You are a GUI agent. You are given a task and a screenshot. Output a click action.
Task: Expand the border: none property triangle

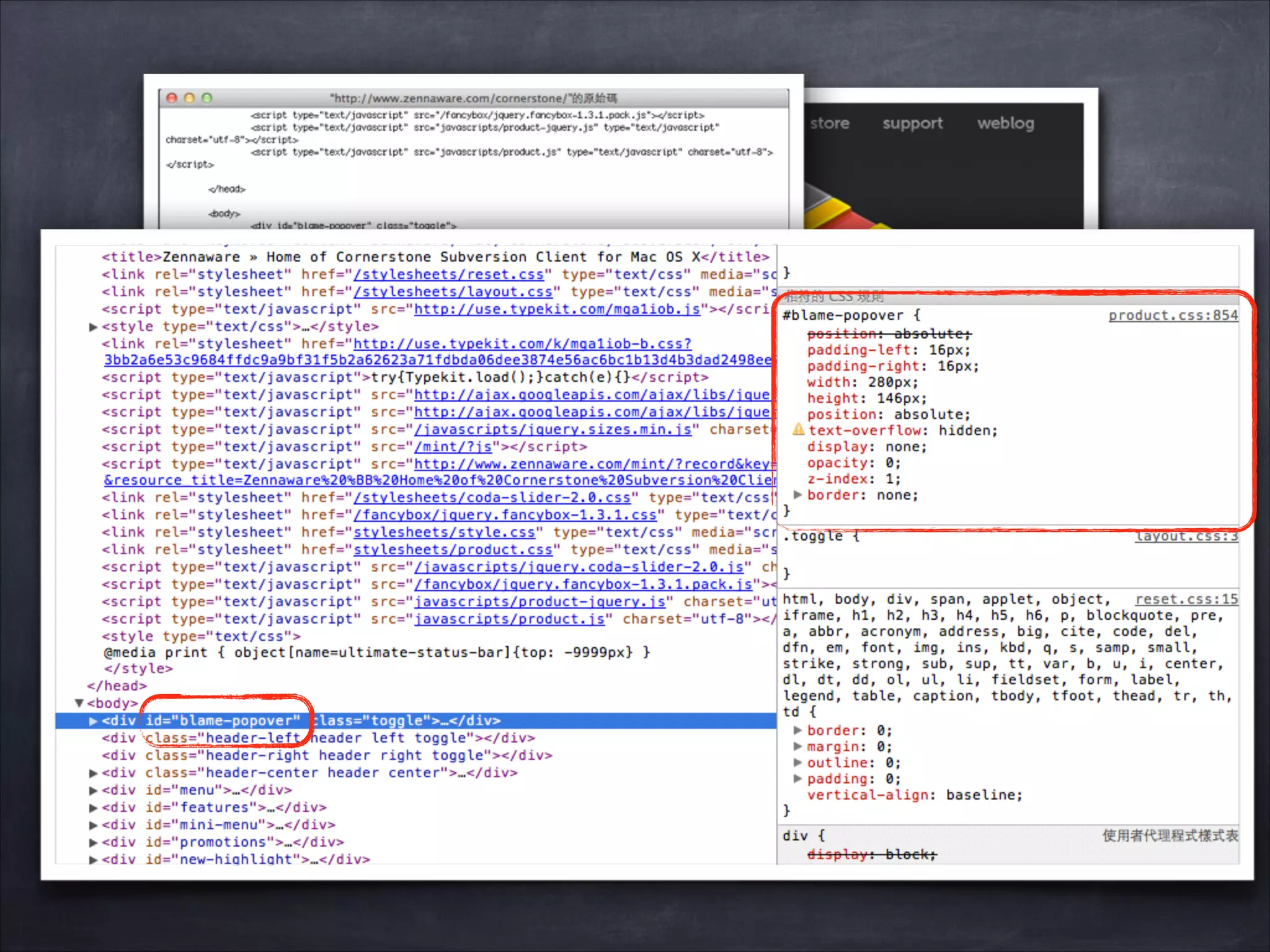(798, 495)
